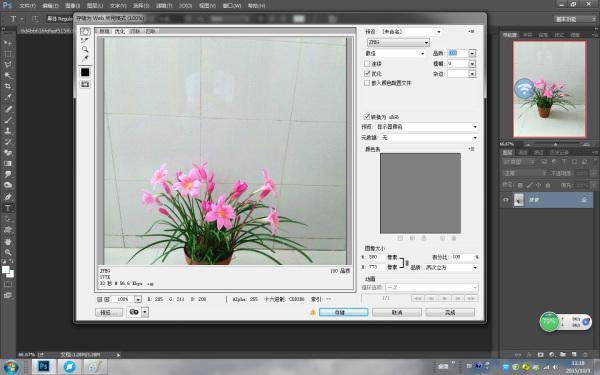
Task: Toggle the 嵌入颜色配置文件 checkbox
Action: (x=367, y=83)
